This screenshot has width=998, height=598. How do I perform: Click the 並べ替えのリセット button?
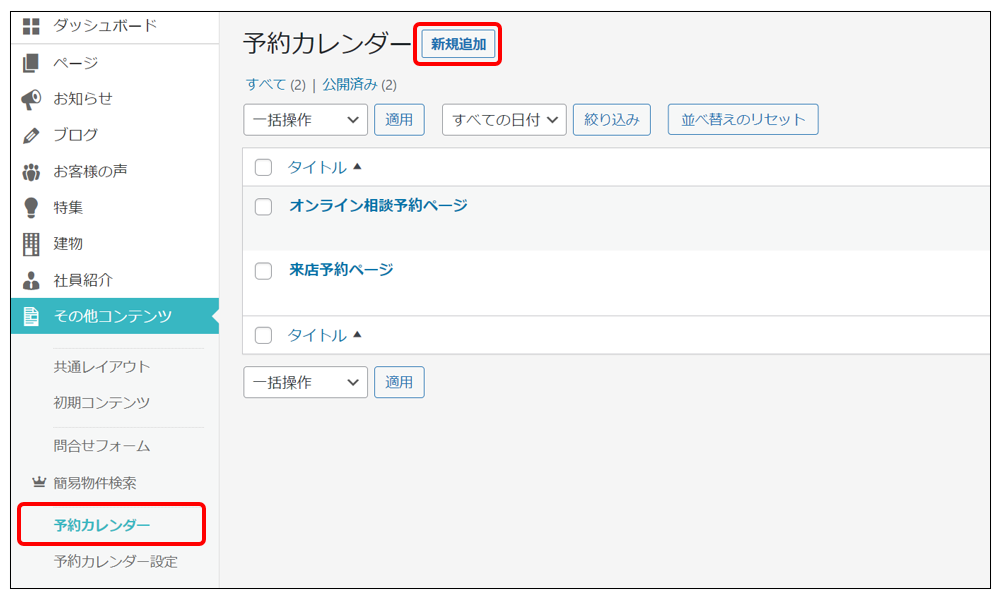coord(742,120)
